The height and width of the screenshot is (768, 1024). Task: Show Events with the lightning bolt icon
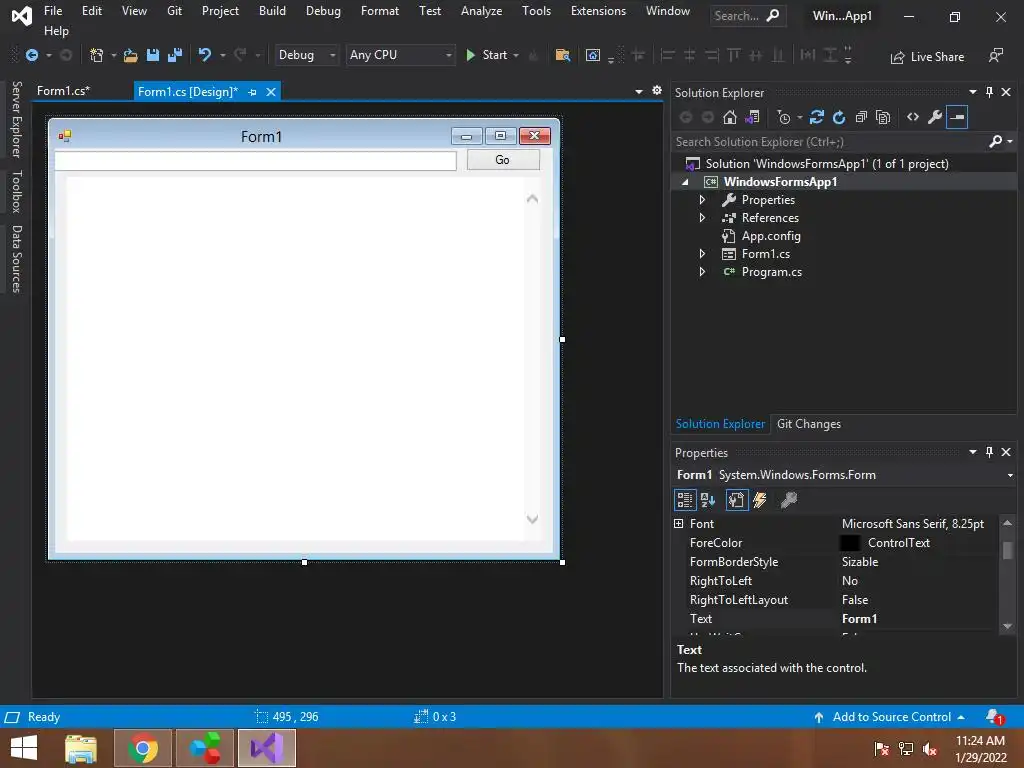click(x=760, y=500)
